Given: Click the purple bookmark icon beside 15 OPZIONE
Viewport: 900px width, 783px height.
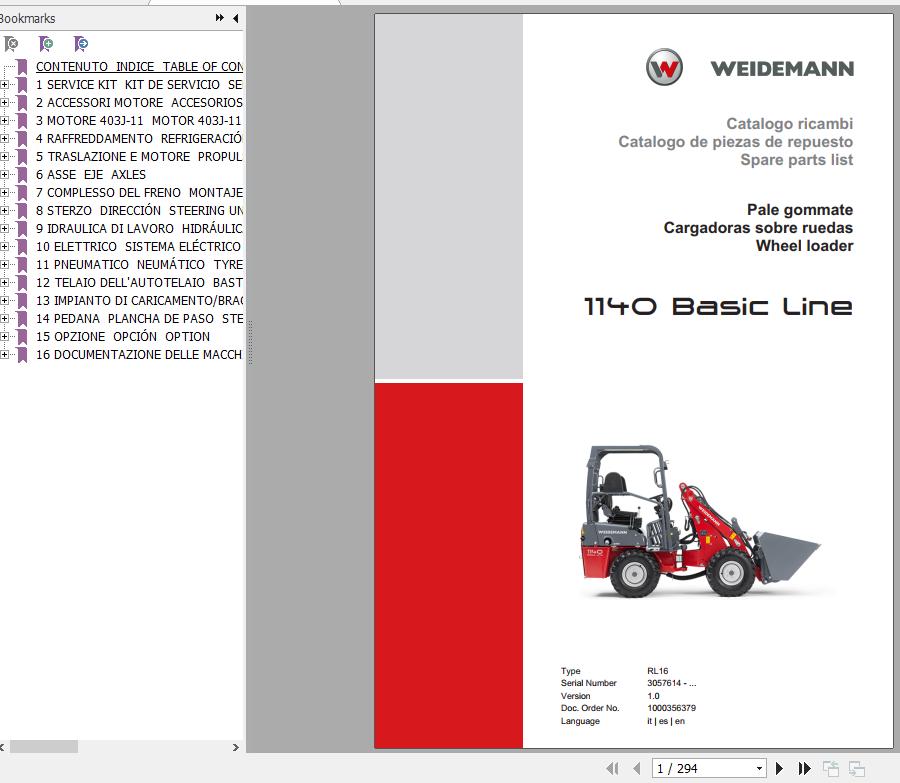Looking at the screenshot, I should coord(22,336).
